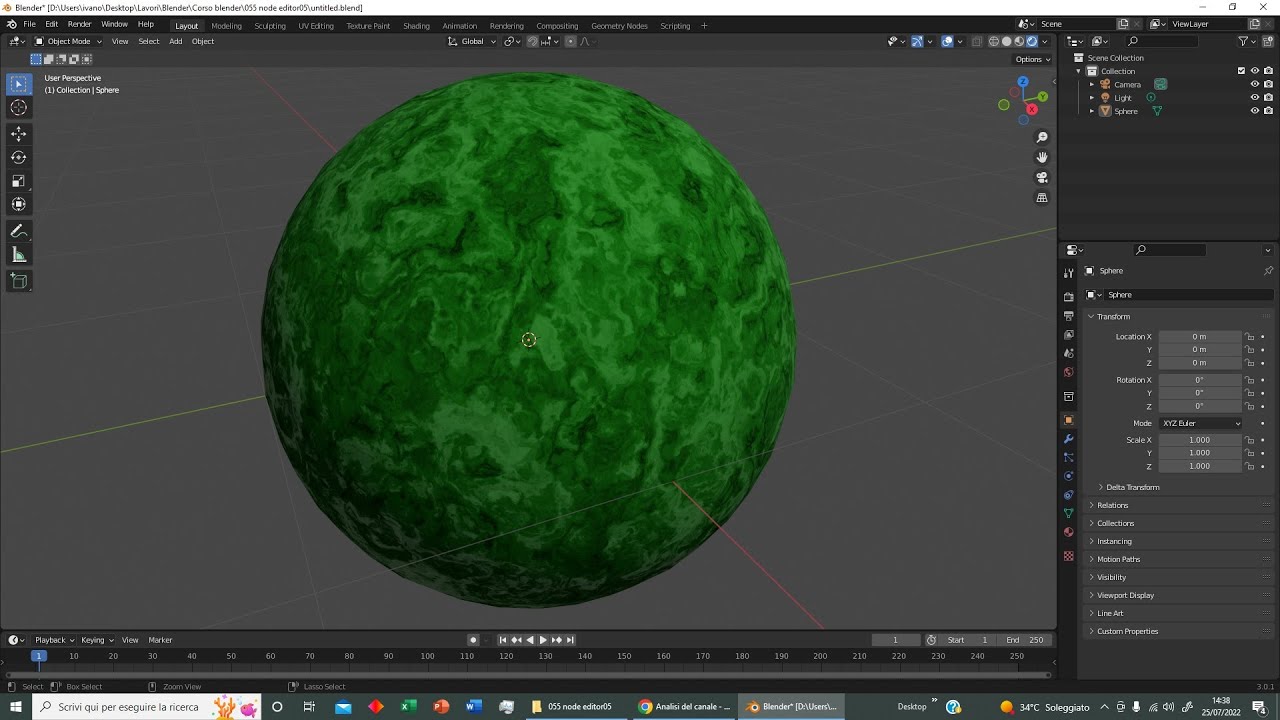Expand Camera in the outliner
Image resolution: width=1280 pixels, height=720 pixels.
1092,84
